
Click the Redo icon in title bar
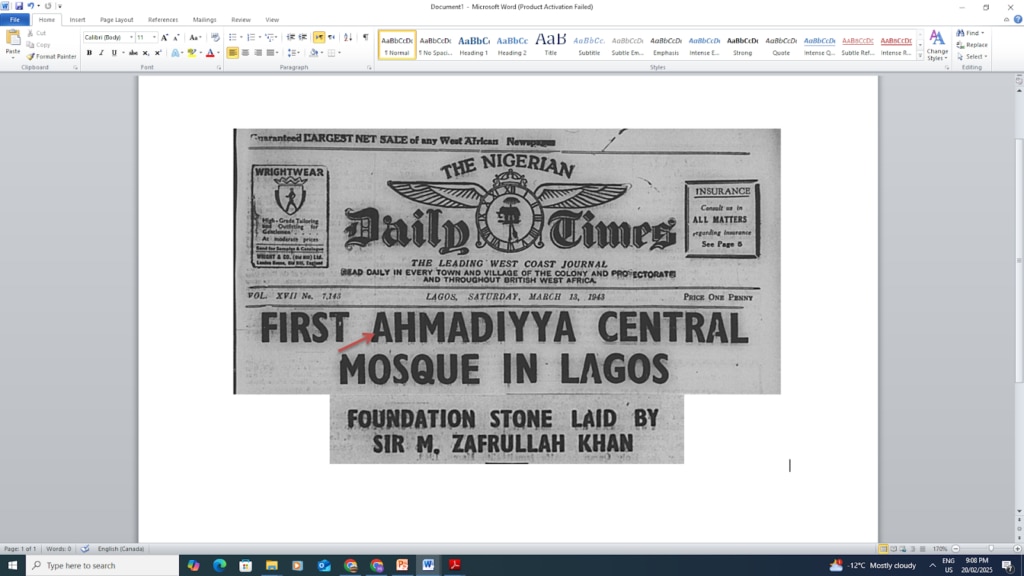48,6
